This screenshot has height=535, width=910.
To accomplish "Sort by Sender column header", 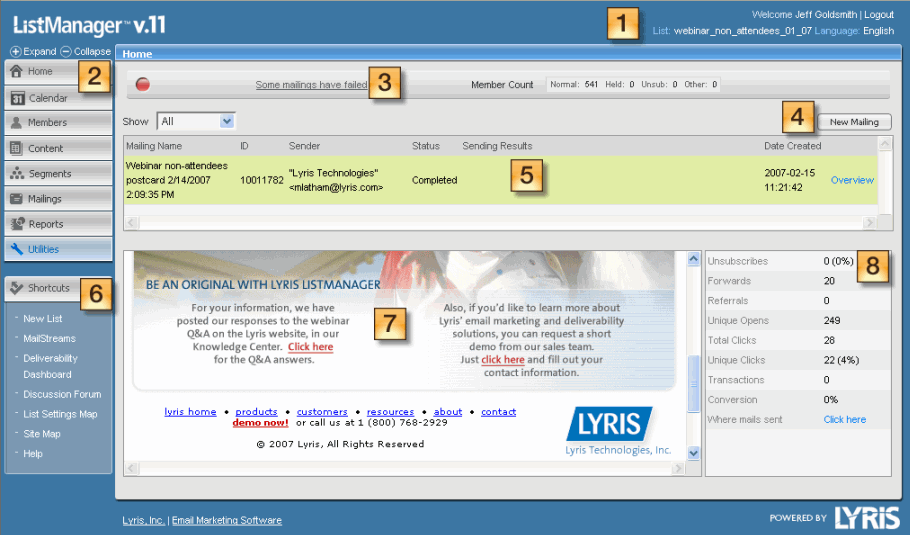I will click(x=304, y=146).
